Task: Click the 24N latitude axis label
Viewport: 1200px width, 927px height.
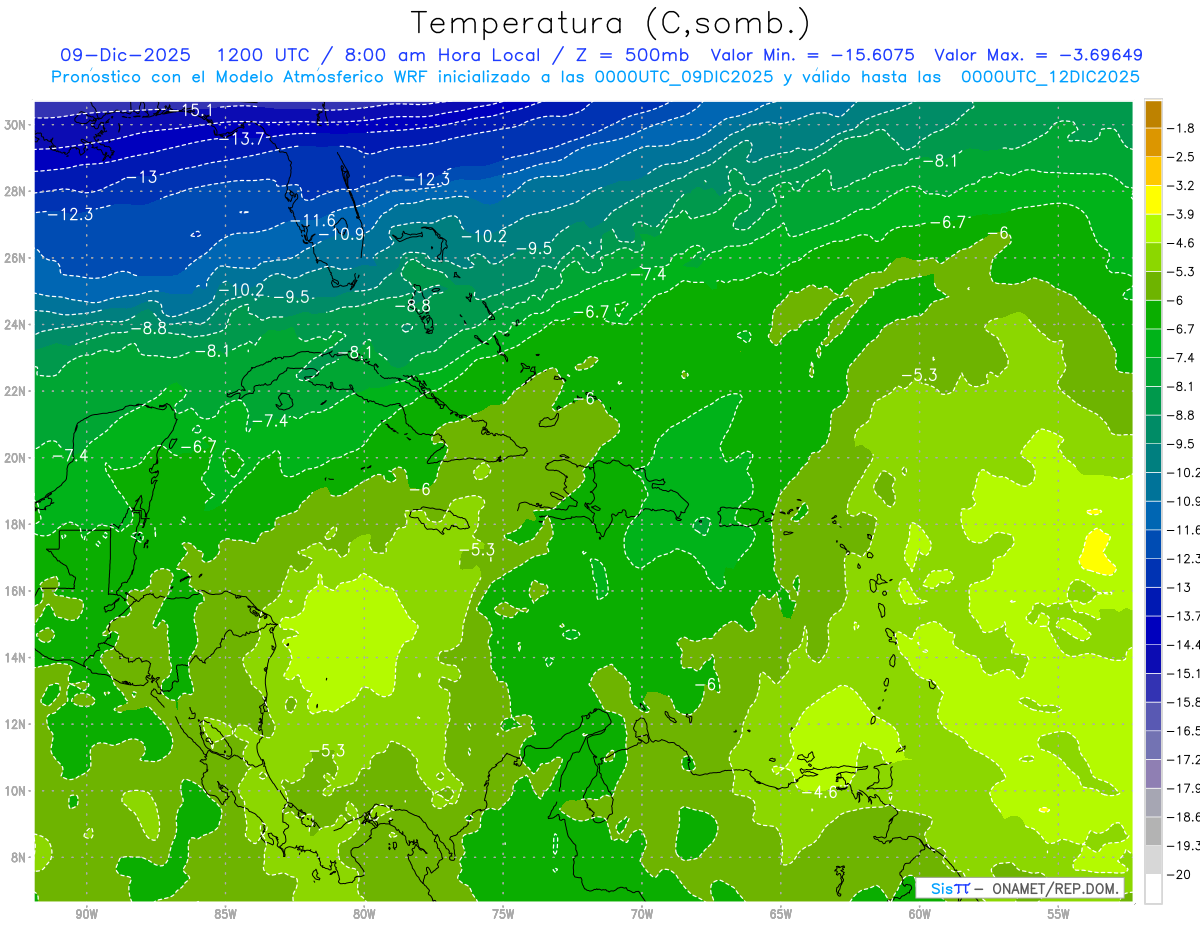Action: [17, 325]
